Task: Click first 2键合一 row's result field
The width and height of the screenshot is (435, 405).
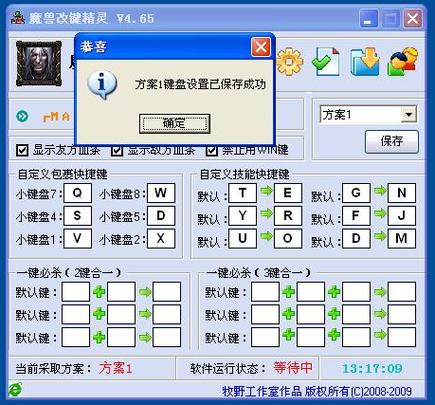Action: (x=167, y=292)
